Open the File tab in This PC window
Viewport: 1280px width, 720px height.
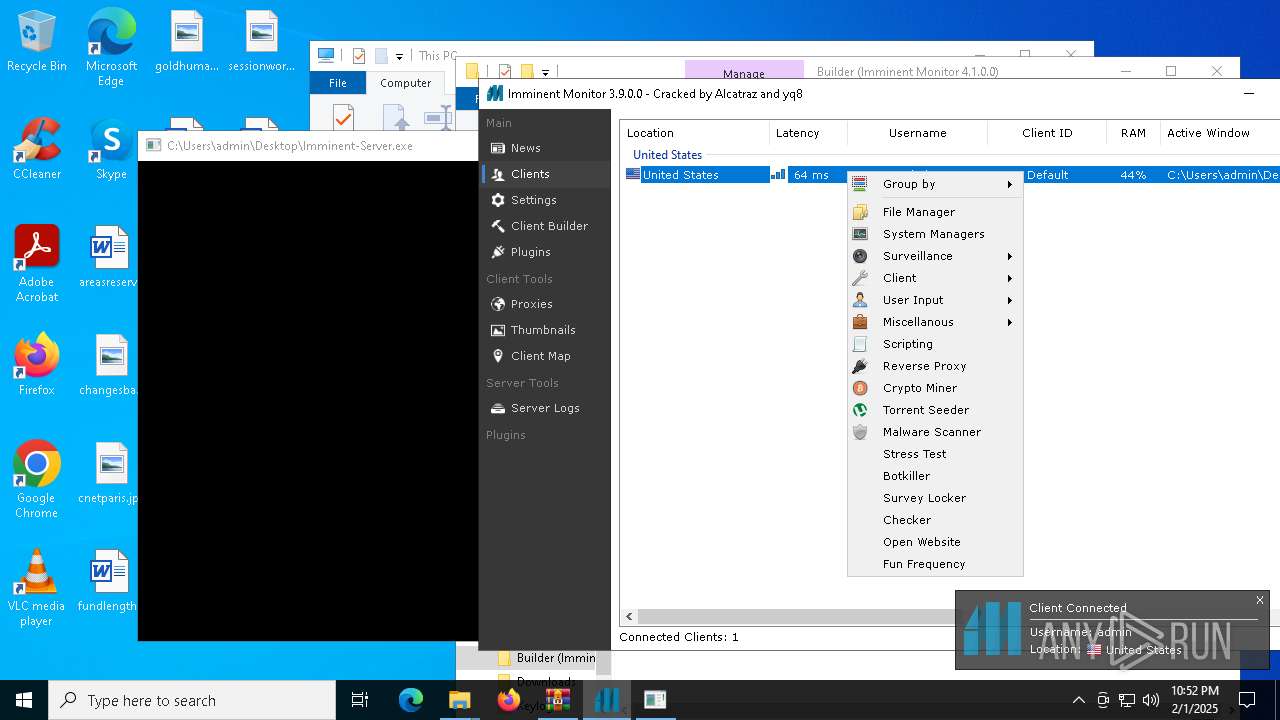click(338, 83)
